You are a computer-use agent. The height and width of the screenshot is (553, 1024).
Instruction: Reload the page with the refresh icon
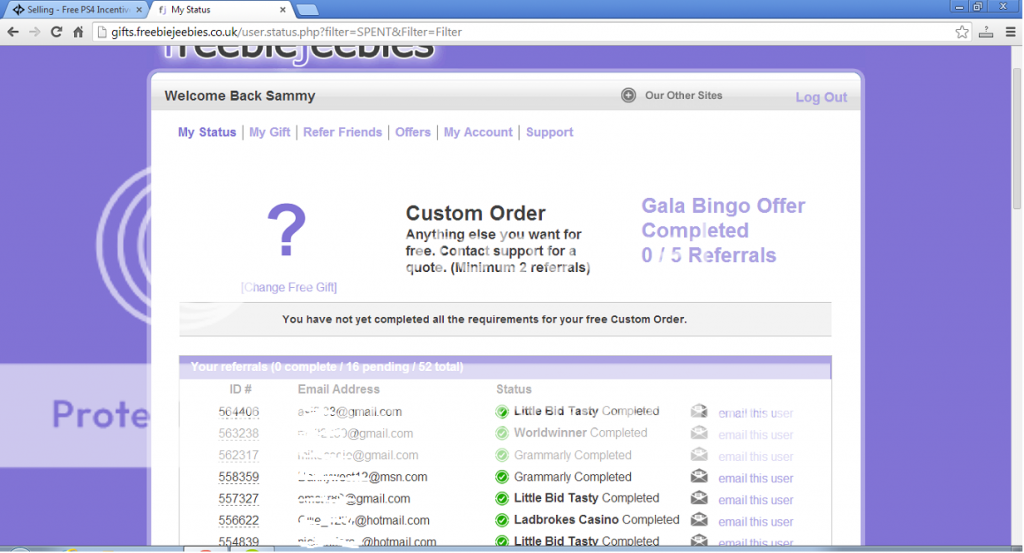tap(56, 32)
